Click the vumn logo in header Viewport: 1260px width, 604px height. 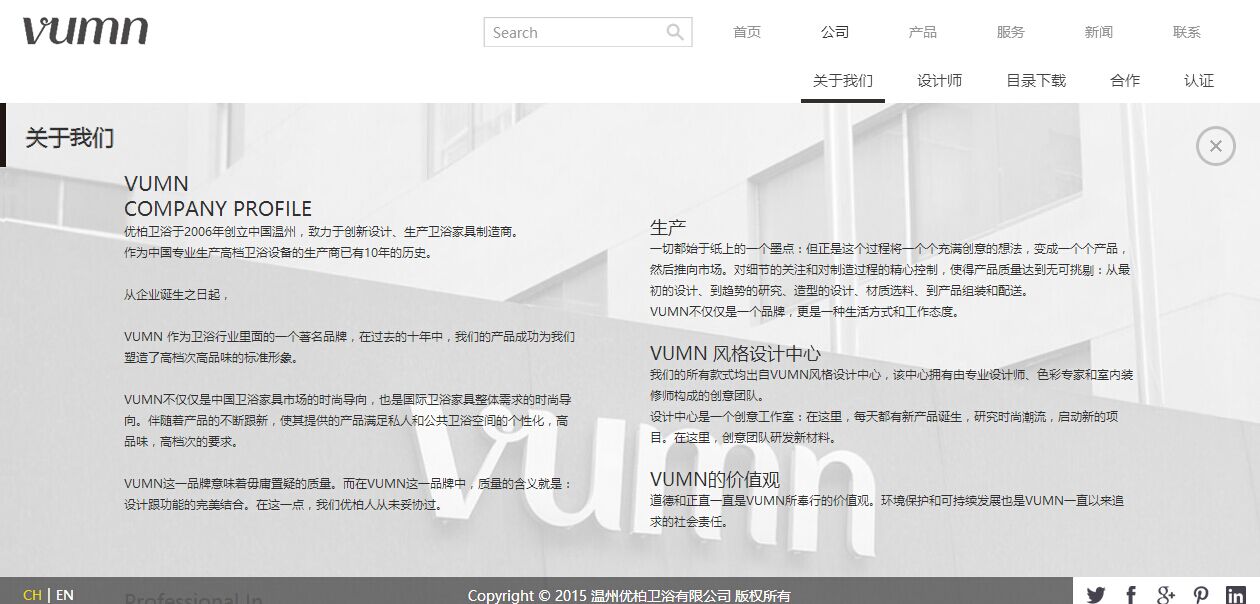(x=85, y=30)
